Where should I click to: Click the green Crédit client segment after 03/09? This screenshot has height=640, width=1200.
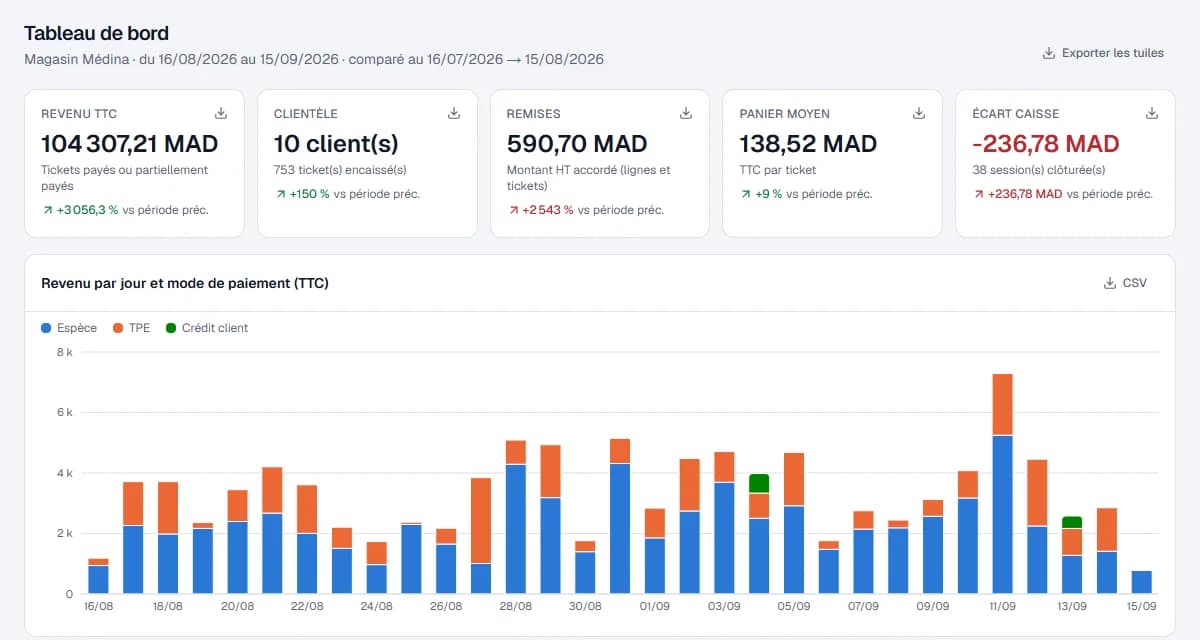point(759,483)
